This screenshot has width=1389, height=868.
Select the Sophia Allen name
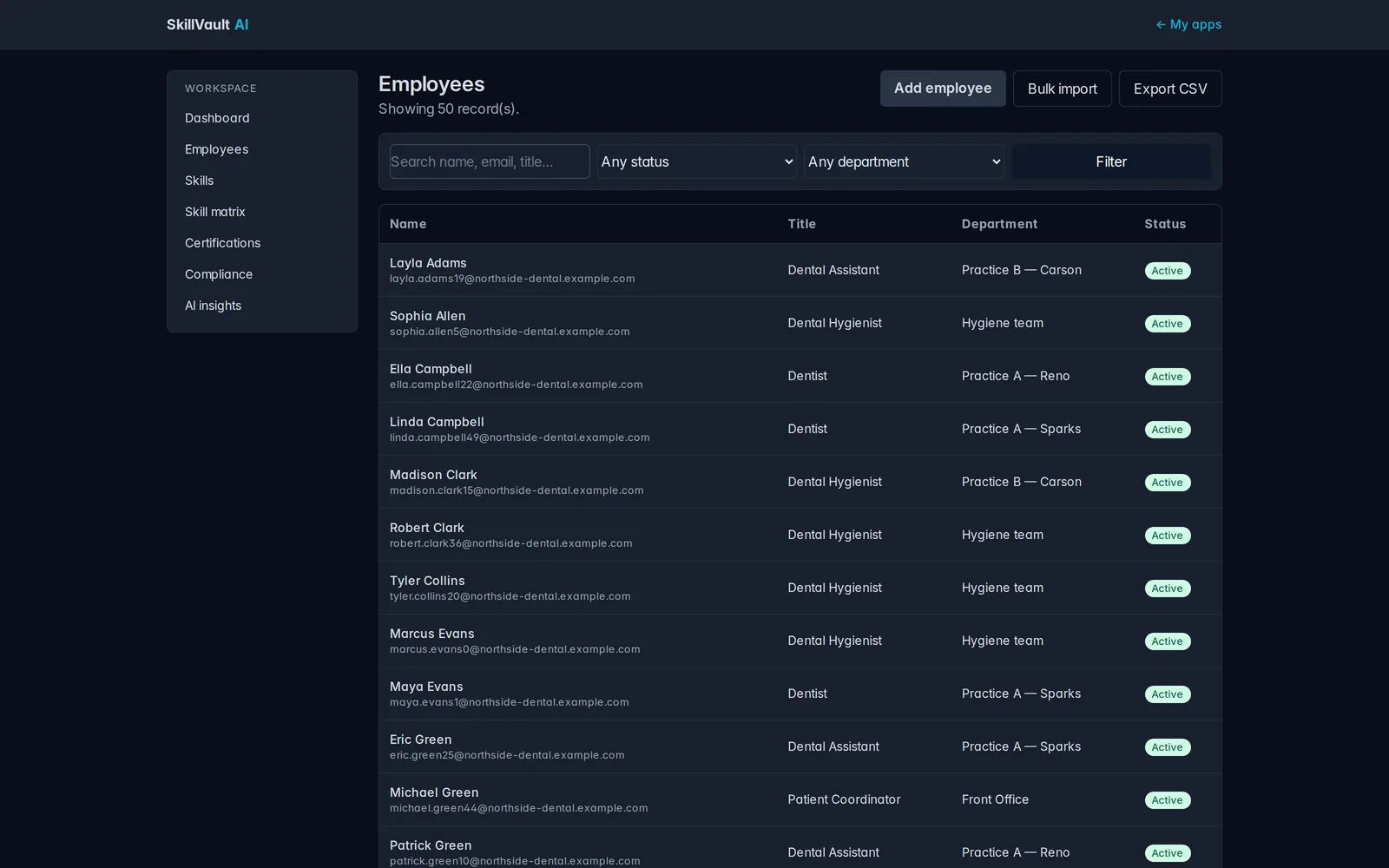(427, 316)
